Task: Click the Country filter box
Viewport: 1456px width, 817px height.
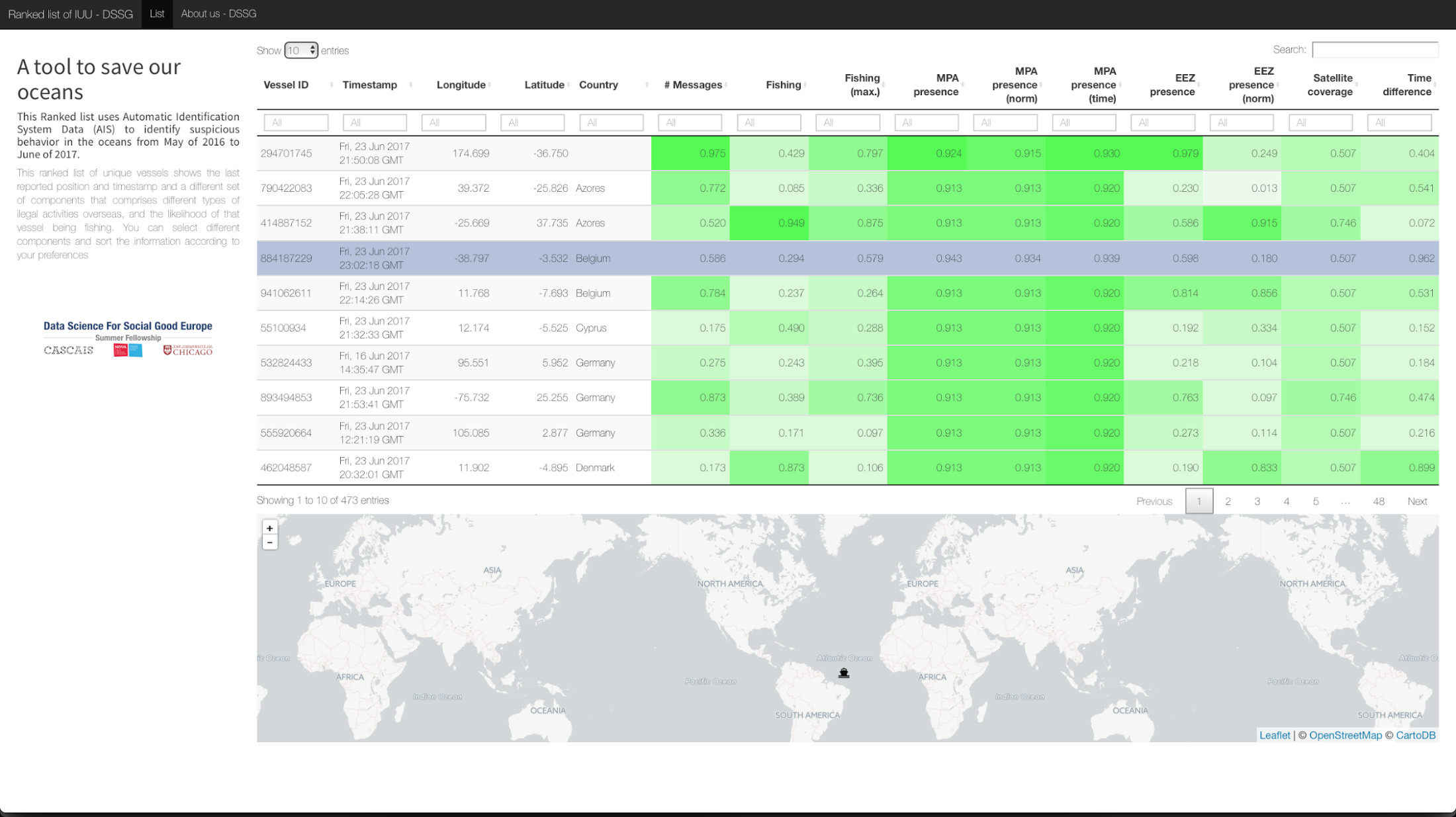Action: pyautogui.click(x=612, y=122)
